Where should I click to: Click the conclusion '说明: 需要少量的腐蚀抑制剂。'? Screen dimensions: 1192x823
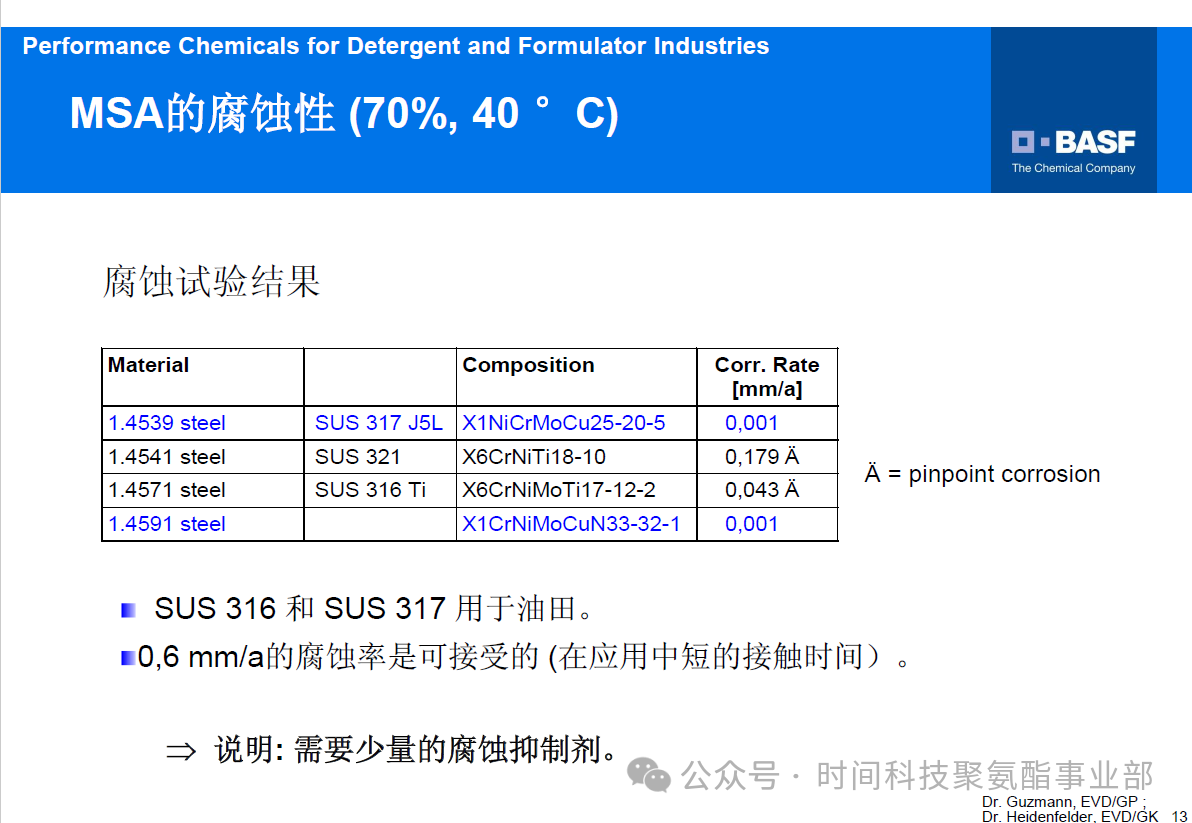[417, 751]
